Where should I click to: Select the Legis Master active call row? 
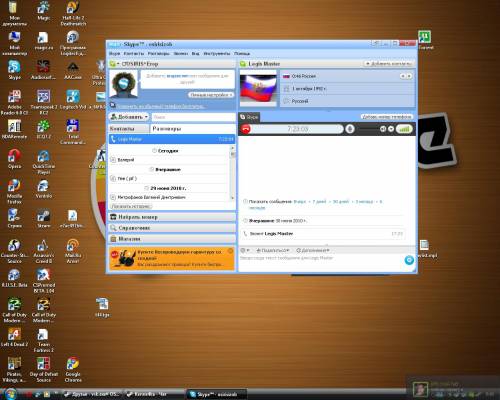coord(172,139)
